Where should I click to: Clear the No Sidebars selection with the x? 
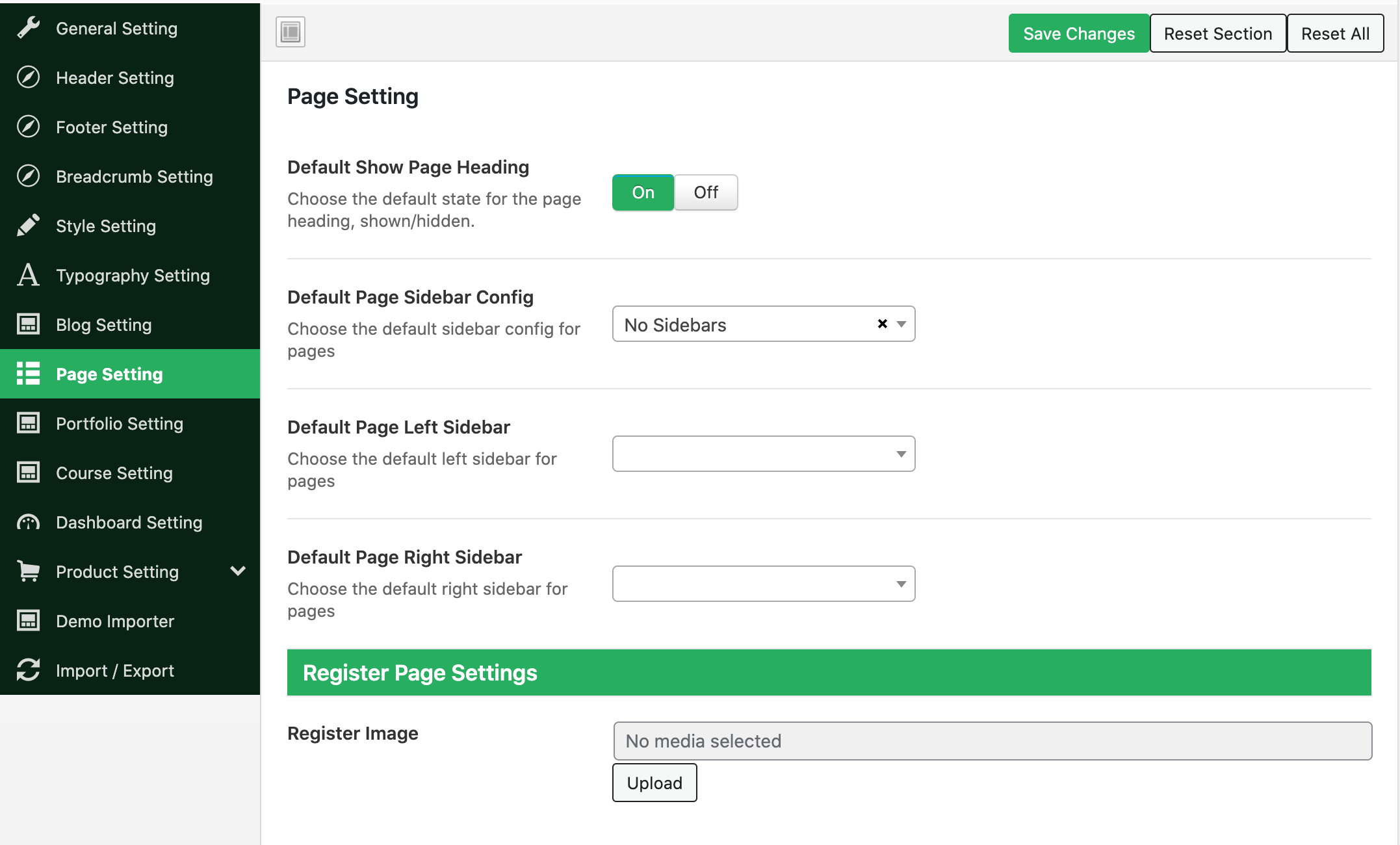point(882,324)
